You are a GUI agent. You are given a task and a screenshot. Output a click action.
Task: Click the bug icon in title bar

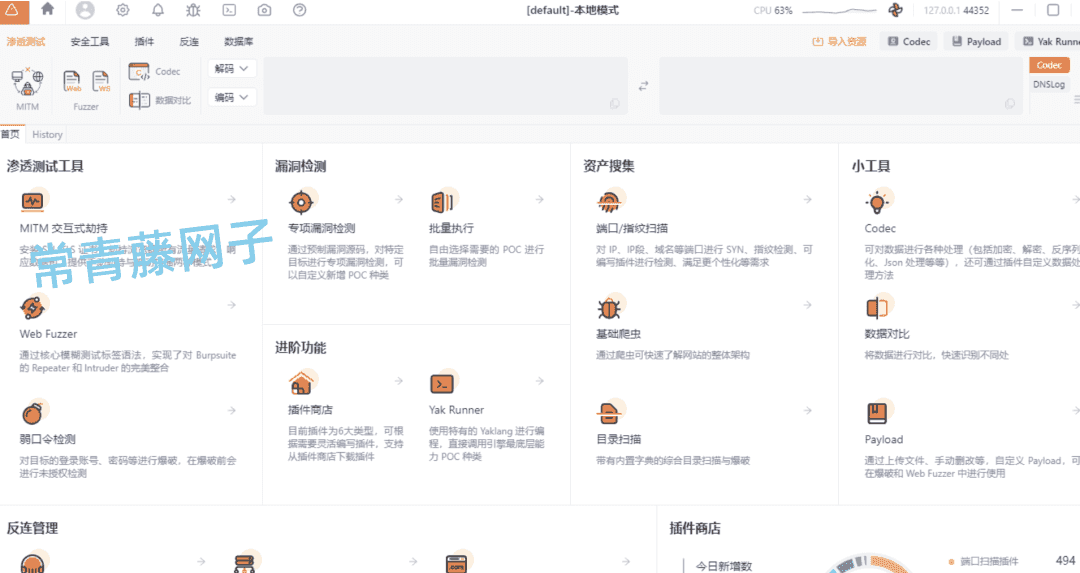[194, 10]
